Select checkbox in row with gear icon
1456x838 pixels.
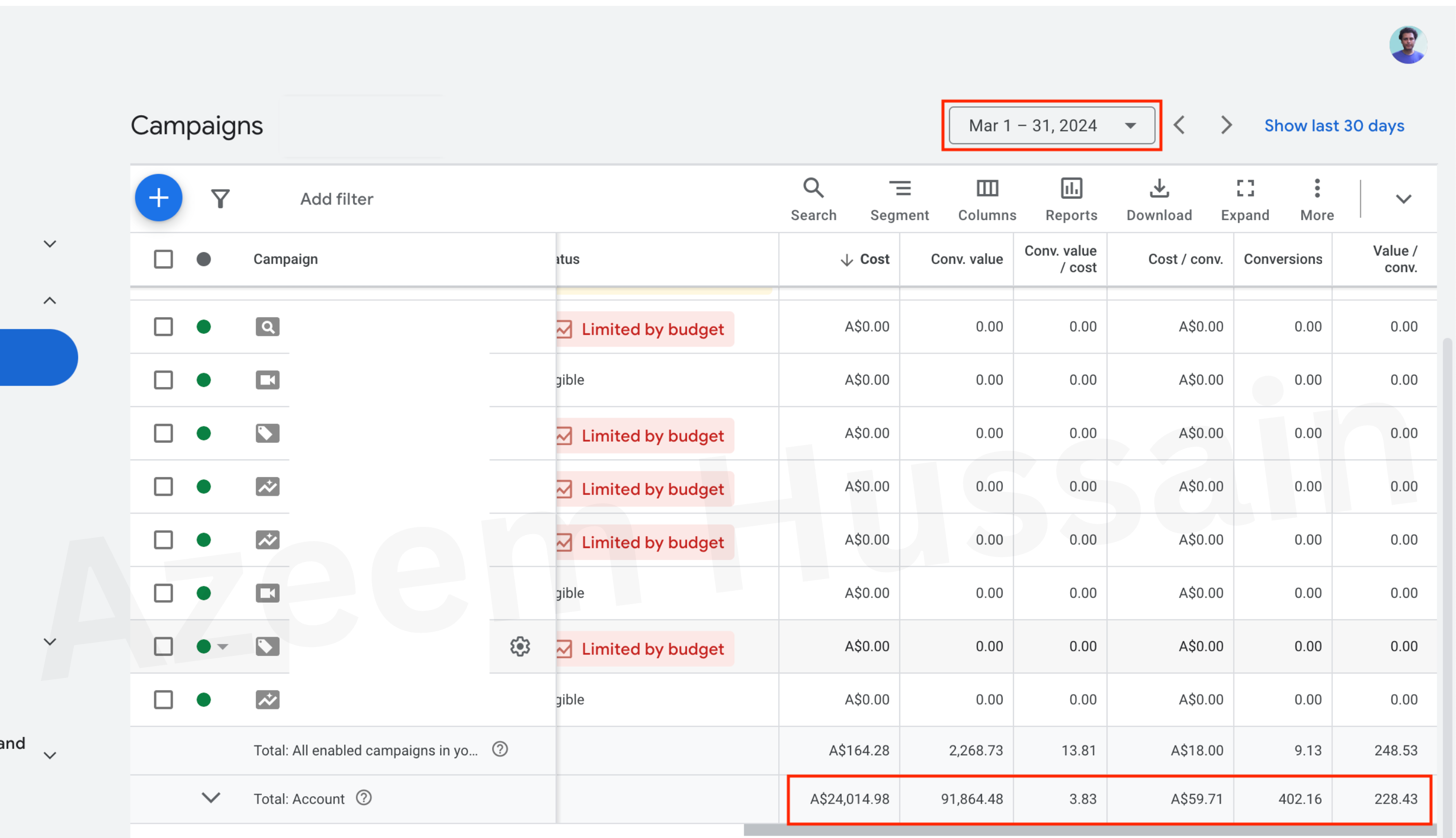pos(163,646)
